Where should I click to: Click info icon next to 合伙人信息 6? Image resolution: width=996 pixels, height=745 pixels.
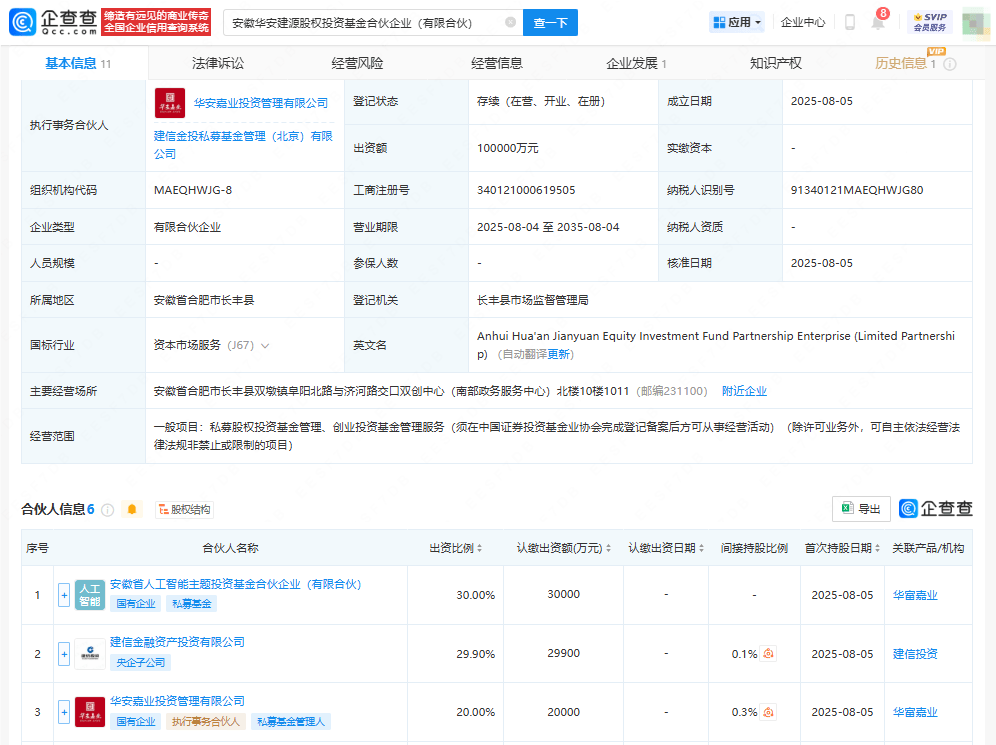107,510
